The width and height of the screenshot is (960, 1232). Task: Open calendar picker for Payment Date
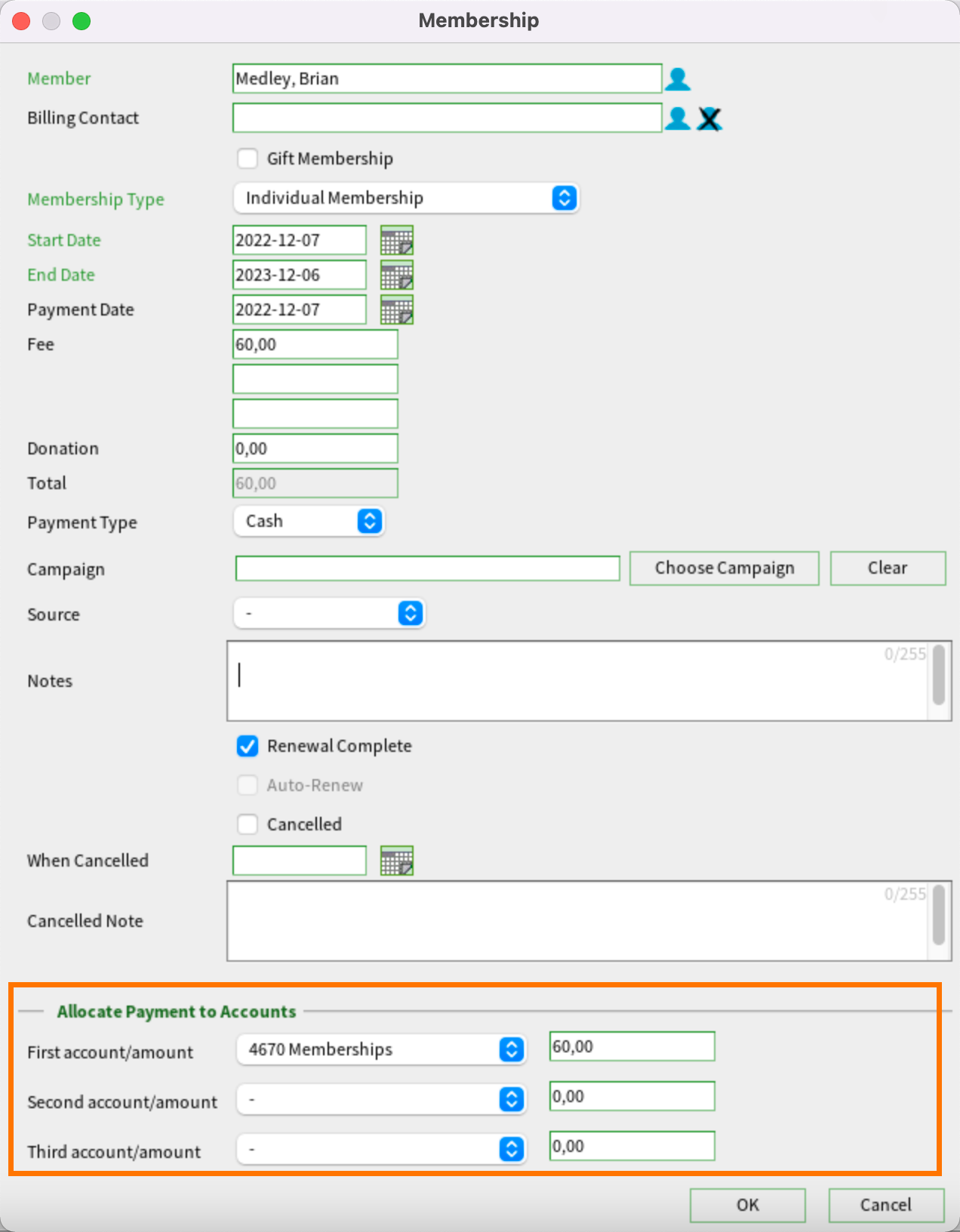(397, 310)
